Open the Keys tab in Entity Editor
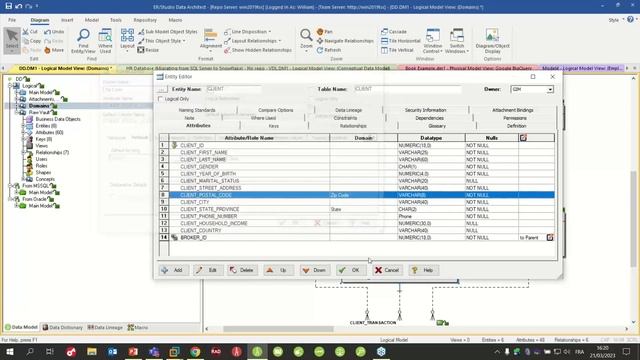This screenshot has width=640, height=360. click(274, 126)
